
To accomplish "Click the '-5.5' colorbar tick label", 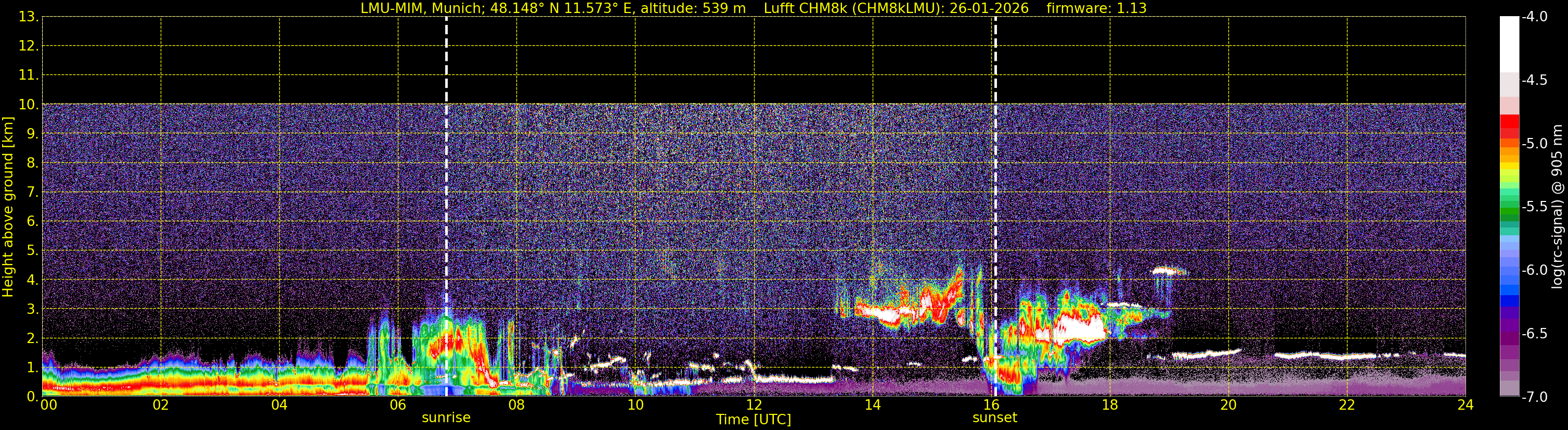I will pyautogui.click(x=1535, y=207).
